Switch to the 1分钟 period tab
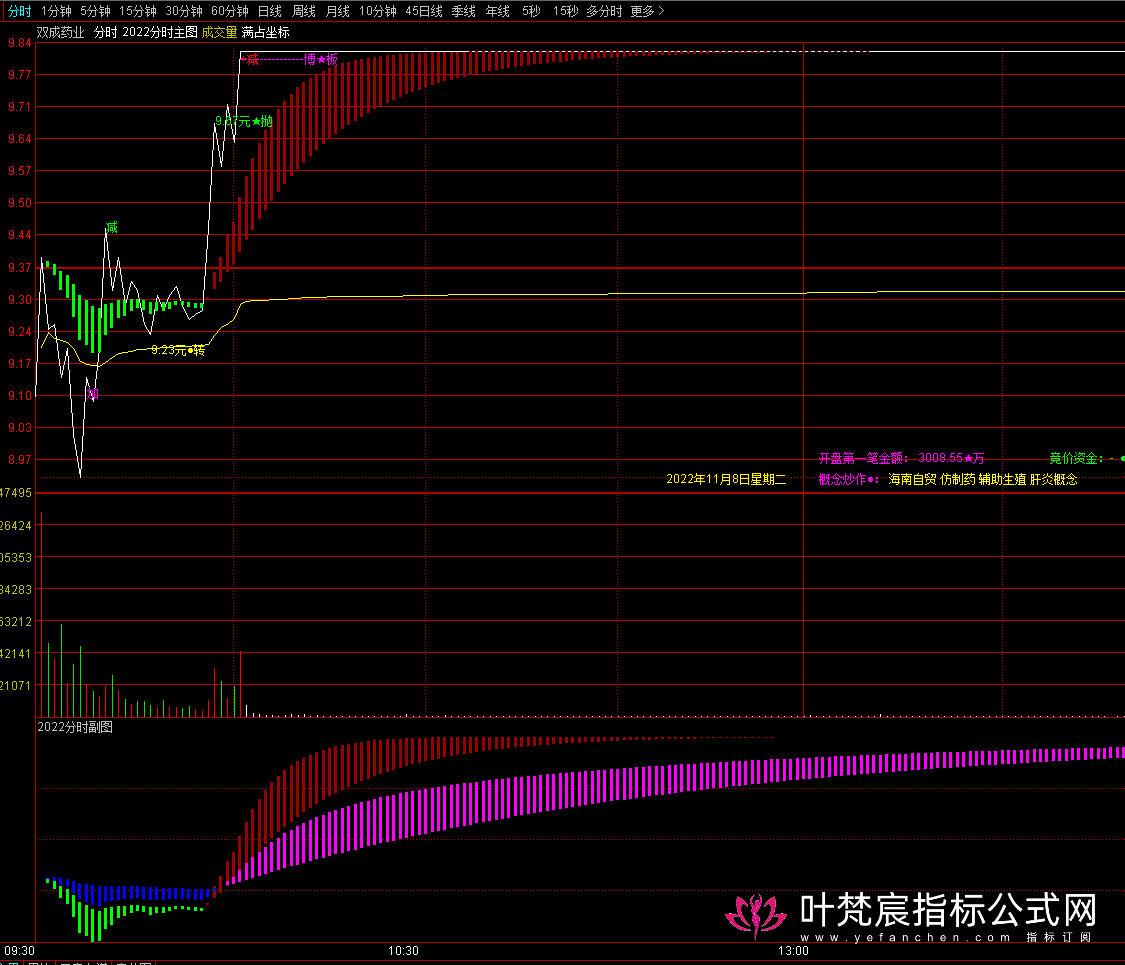The image size is (1125, 965). tap(56, 11)
